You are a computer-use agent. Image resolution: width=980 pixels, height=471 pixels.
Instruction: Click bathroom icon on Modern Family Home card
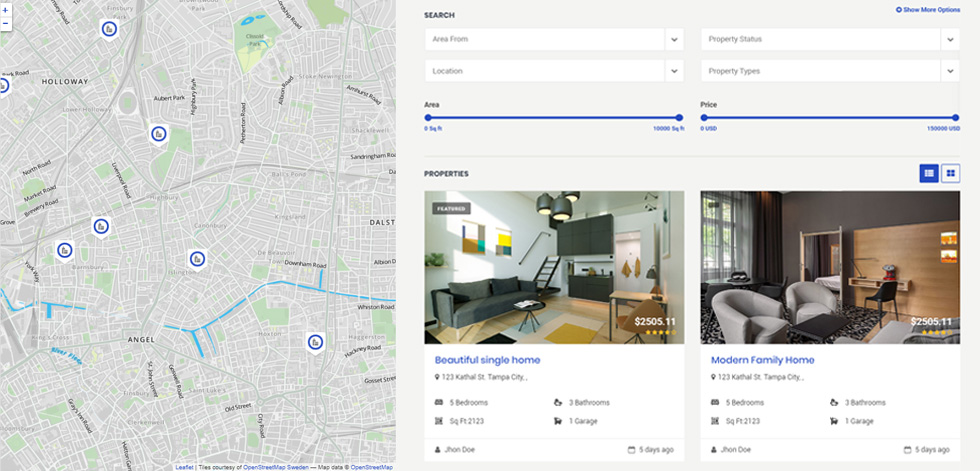[834, 402]
